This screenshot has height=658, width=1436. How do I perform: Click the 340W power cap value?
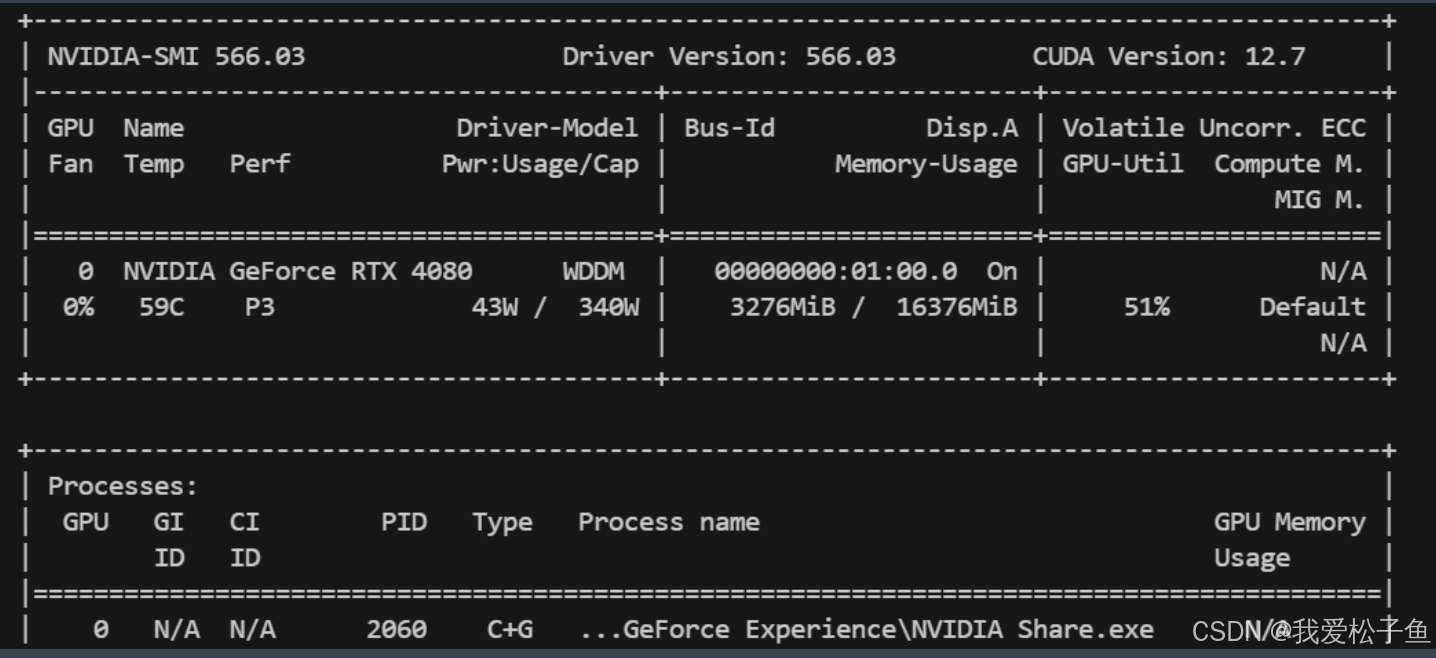tap(608, 307)
